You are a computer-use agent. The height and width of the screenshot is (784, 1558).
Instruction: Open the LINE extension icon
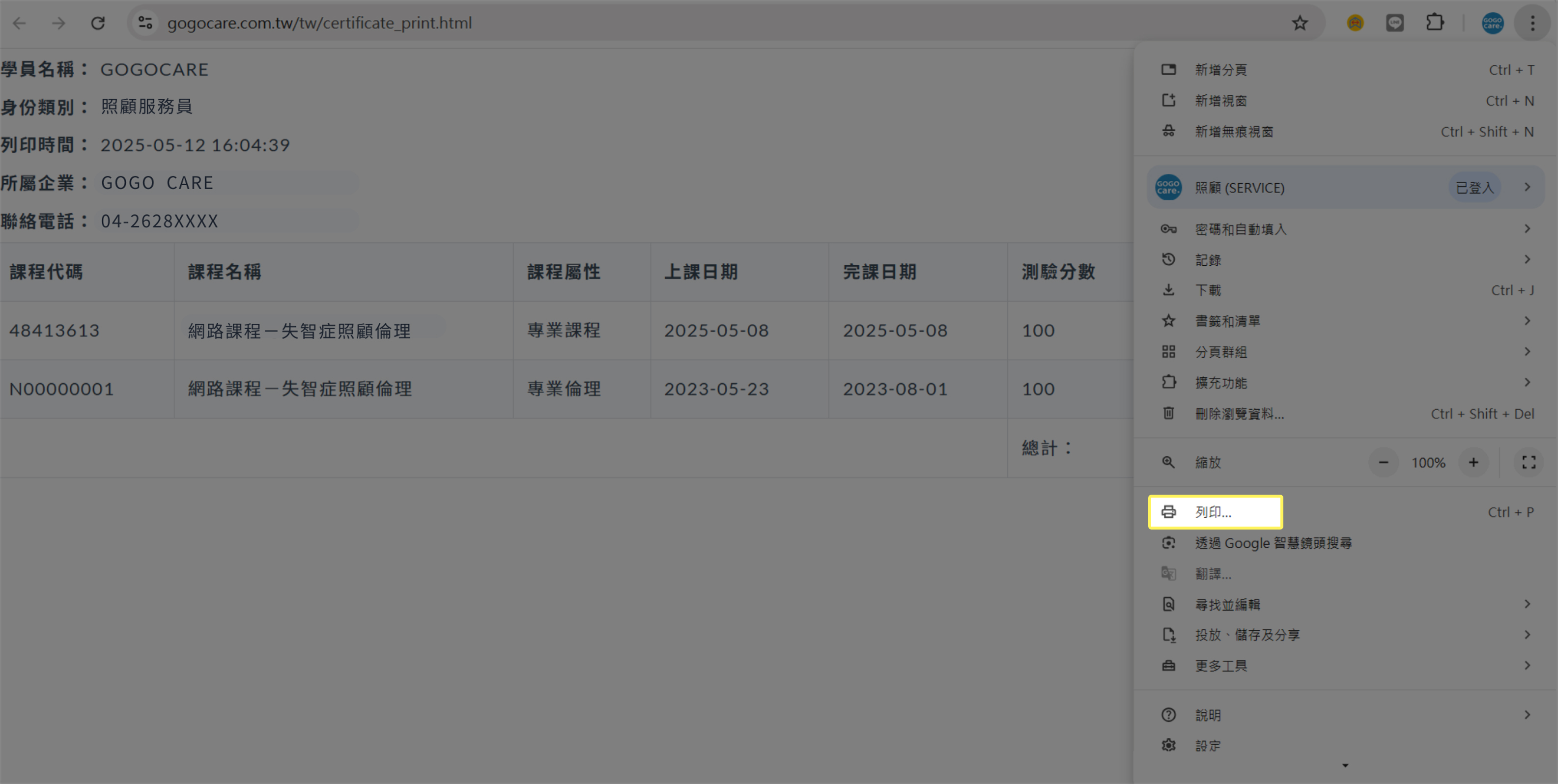coord(1395,23)
